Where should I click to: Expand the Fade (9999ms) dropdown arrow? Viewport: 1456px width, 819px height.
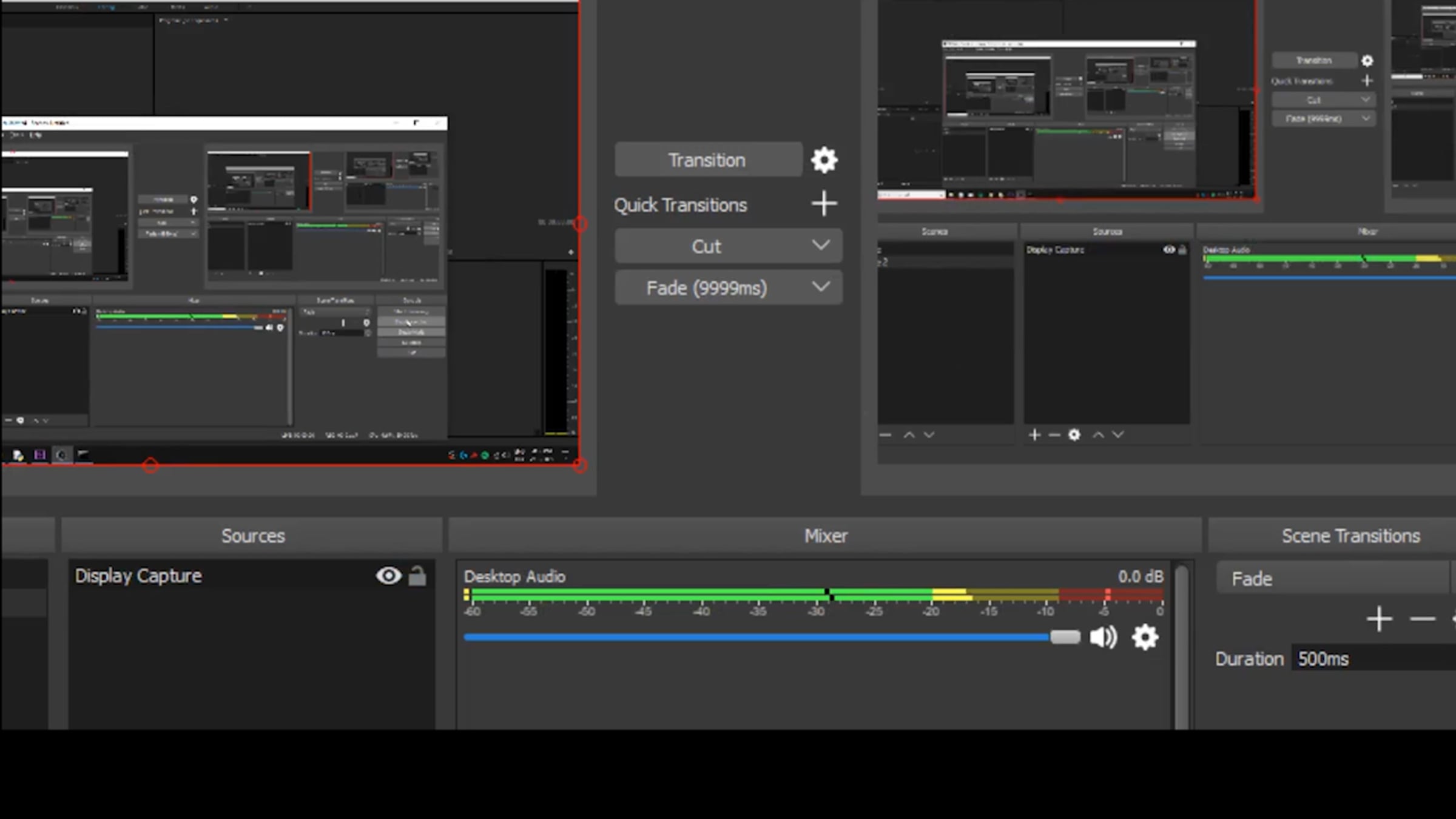[x=821, y=286]
